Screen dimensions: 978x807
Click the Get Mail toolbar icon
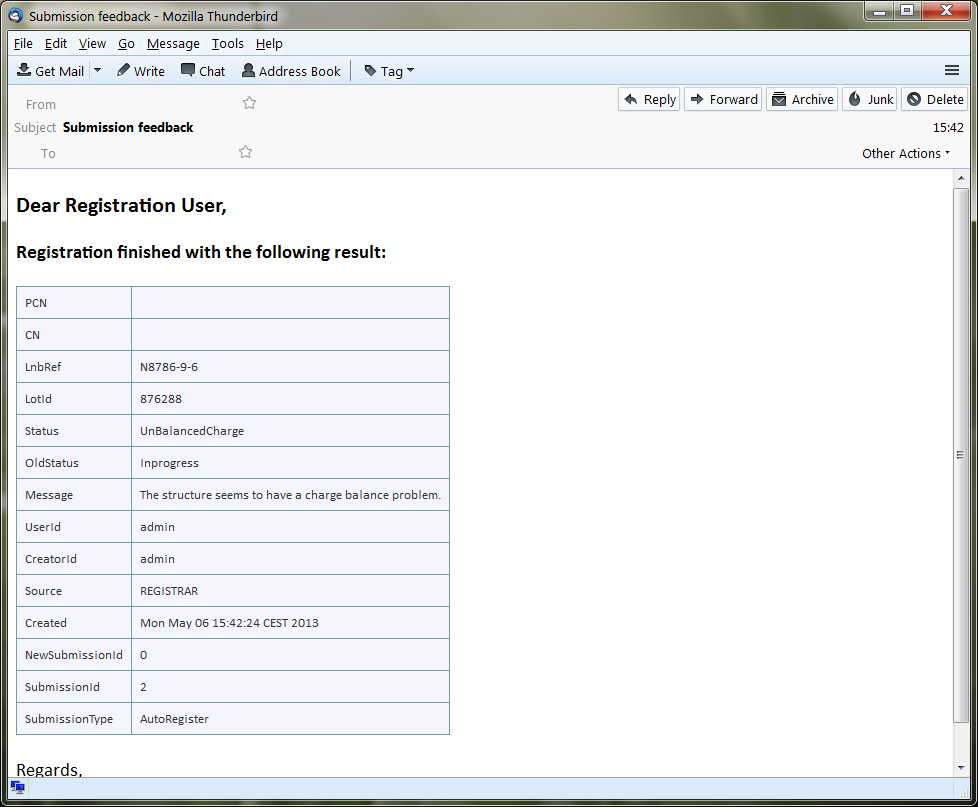pyautogui.click(x=25, y=71)
